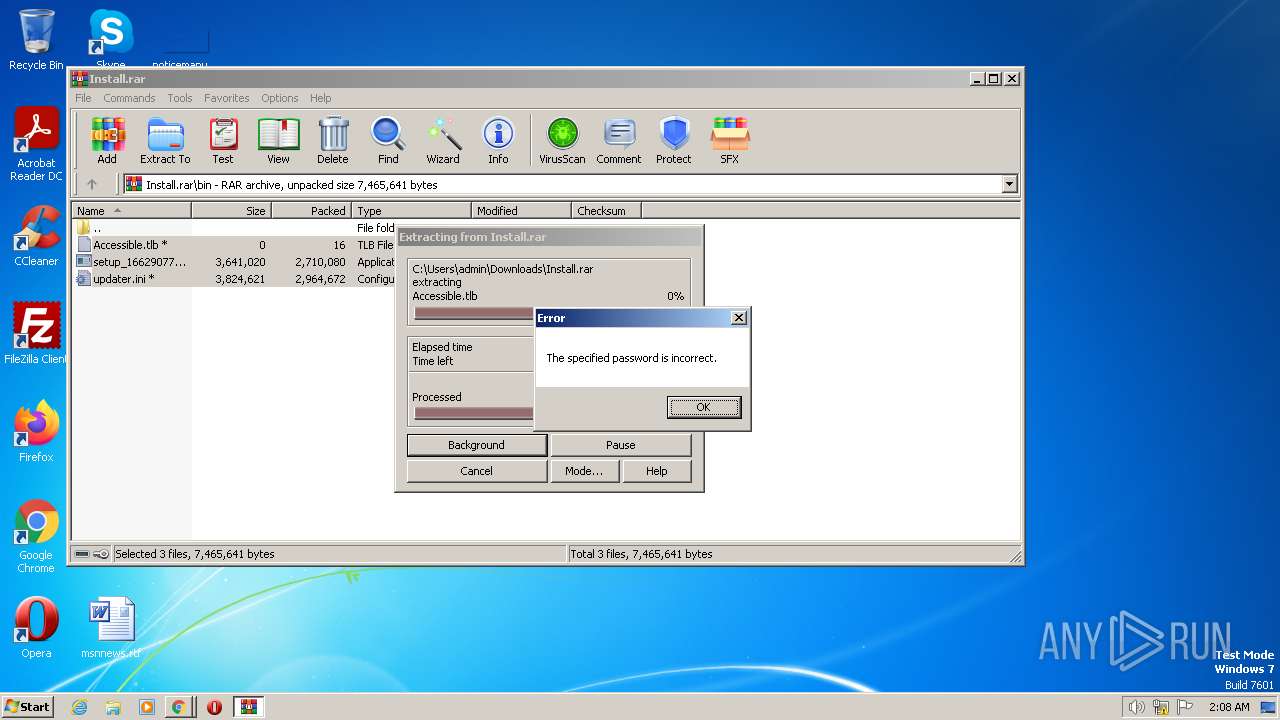Close the Error dialog with X
Viewport: 1280px width, 720px height.
739,318
